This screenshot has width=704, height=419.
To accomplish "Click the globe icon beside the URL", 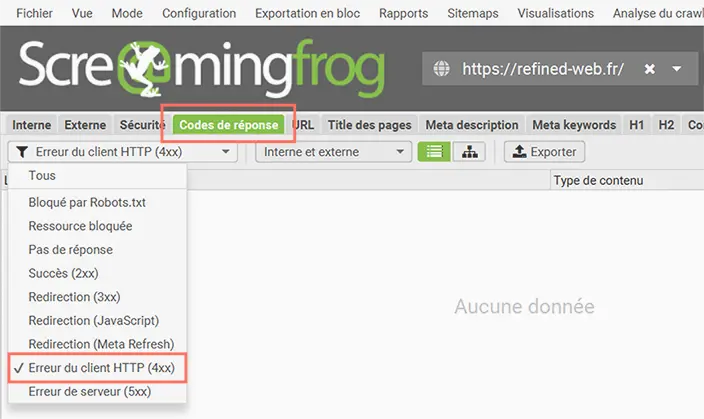I will [x=441, y=69].
